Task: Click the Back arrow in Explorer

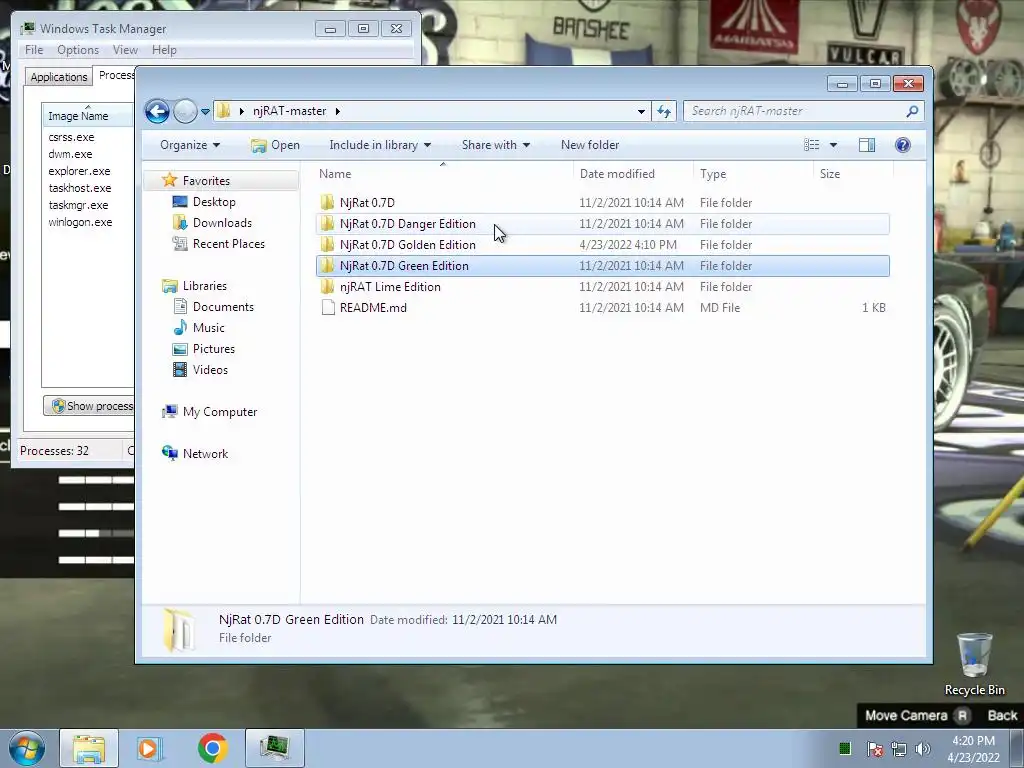Action: [157, 112]
